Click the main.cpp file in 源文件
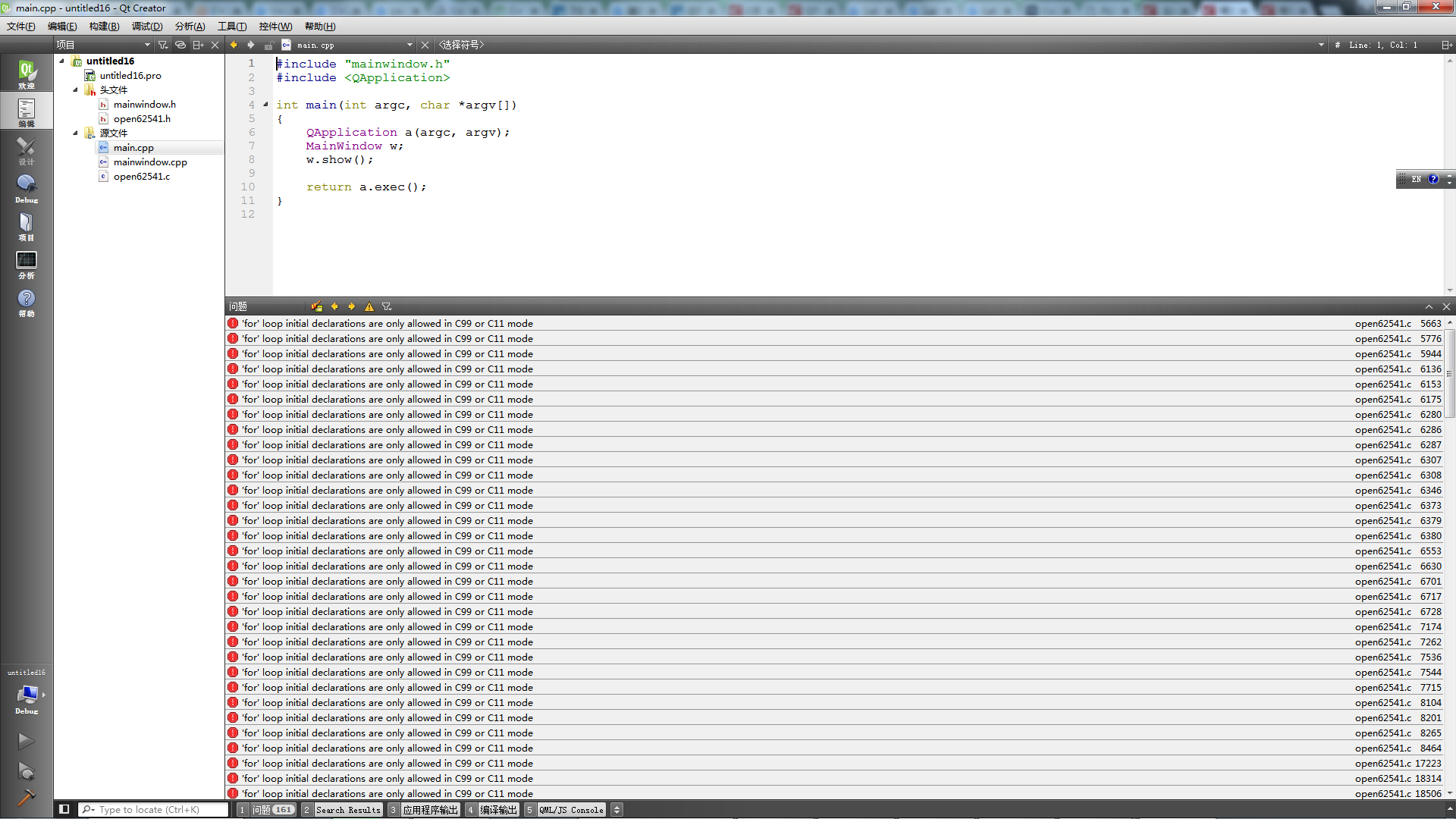 click(133, 147)
